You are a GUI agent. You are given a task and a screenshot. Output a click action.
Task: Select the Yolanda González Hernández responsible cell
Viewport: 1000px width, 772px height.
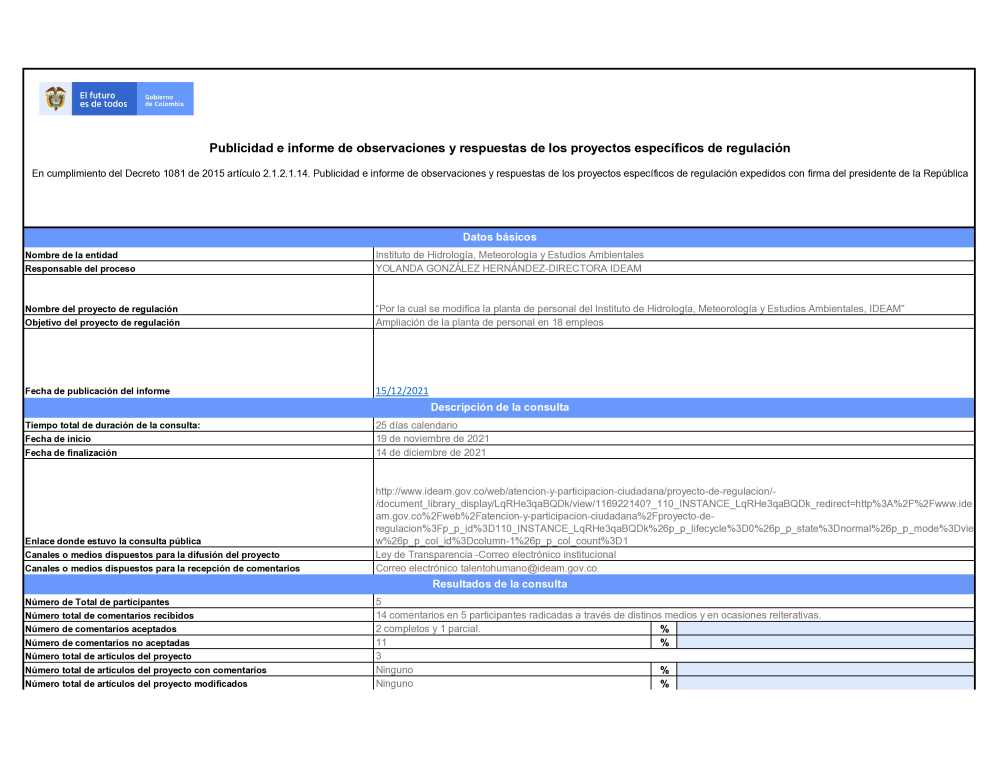pos(508,269)
